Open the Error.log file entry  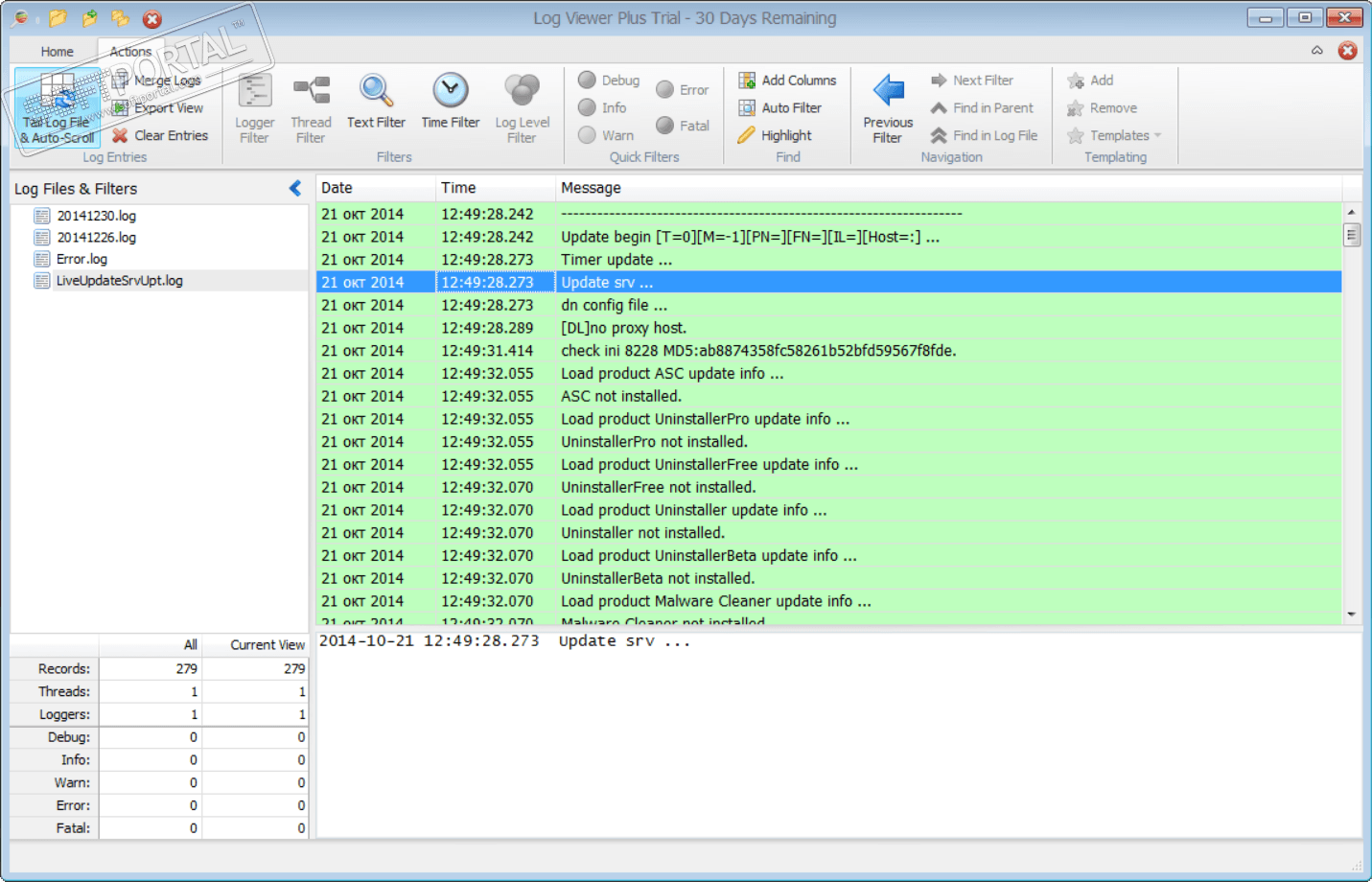tap(81, 259)
